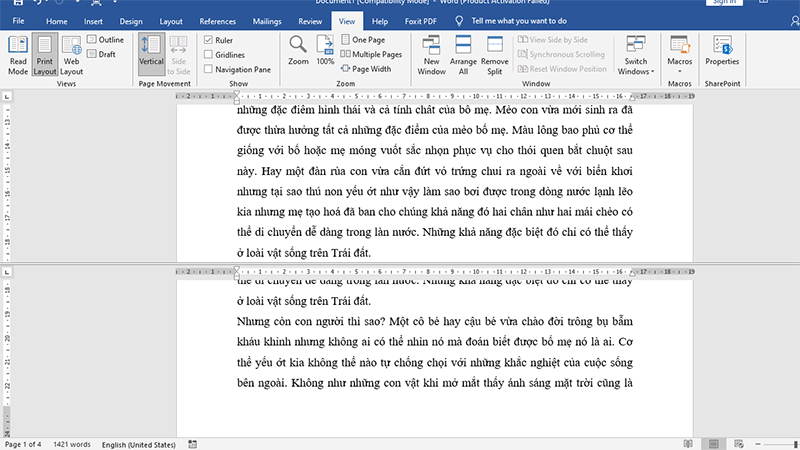Open the Mailings ribbon tab

264,20
